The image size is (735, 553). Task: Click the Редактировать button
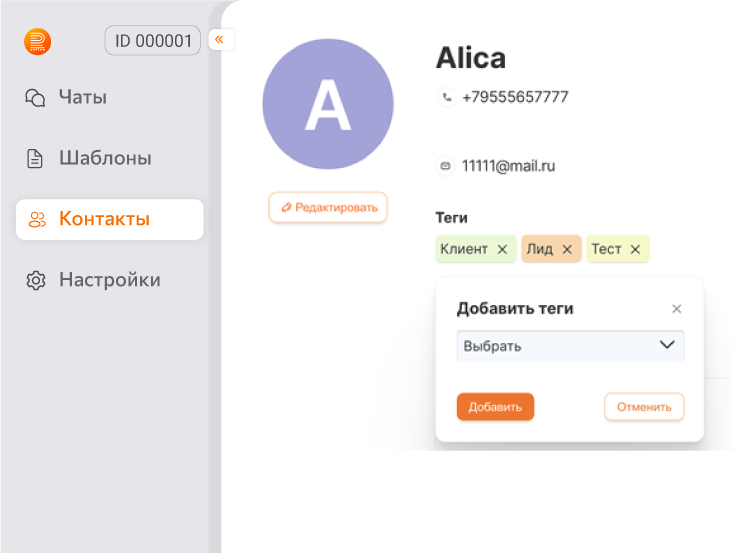coord(328,208)
